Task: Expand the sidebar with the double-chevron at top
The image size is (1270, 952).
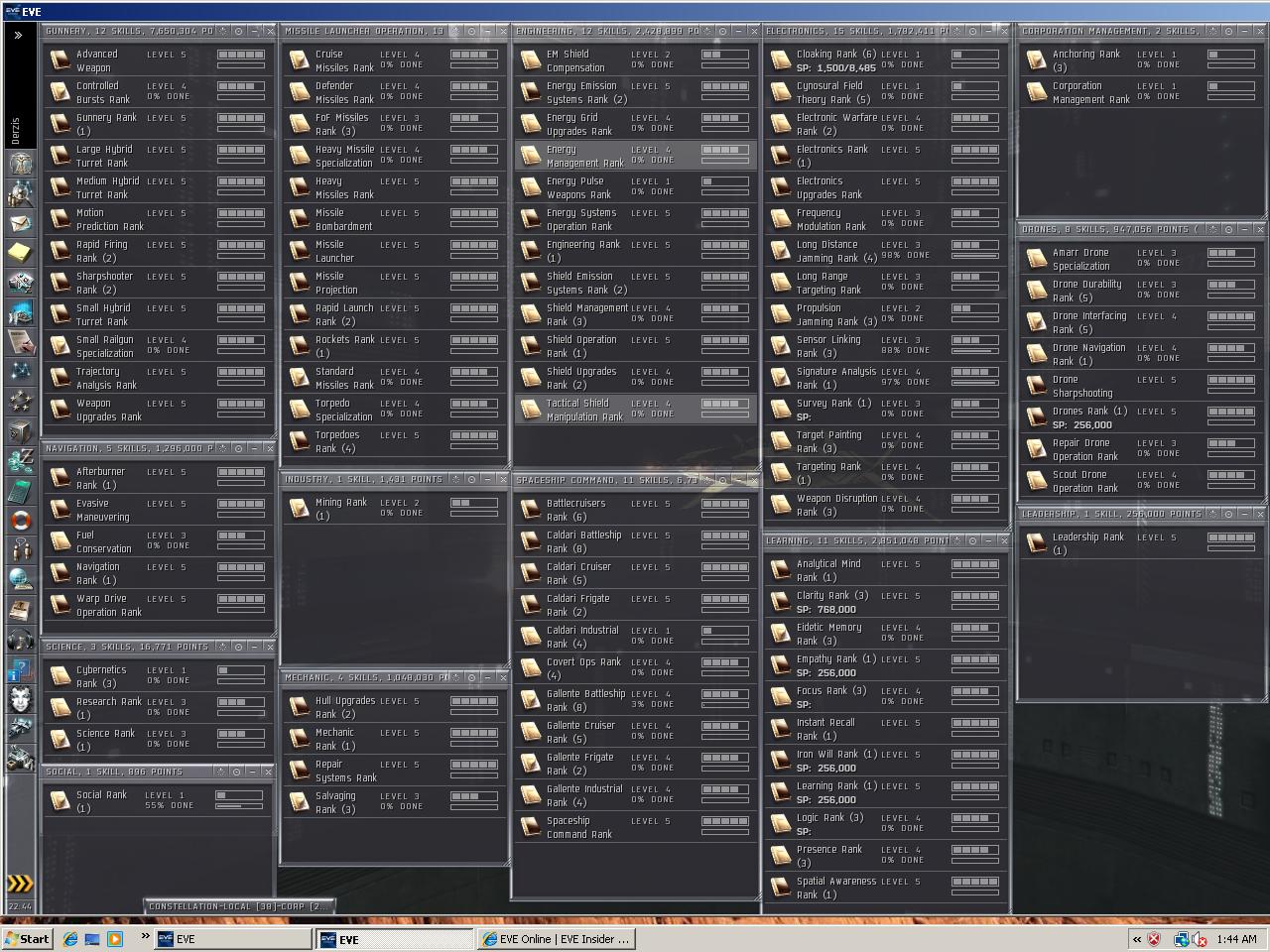Action: point(19,35)
